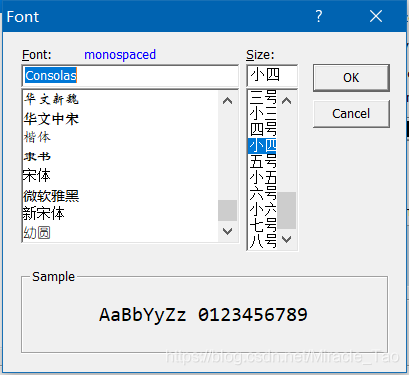Select size 小三 in size list
The image size is (409, 375).
pos(263,113)
